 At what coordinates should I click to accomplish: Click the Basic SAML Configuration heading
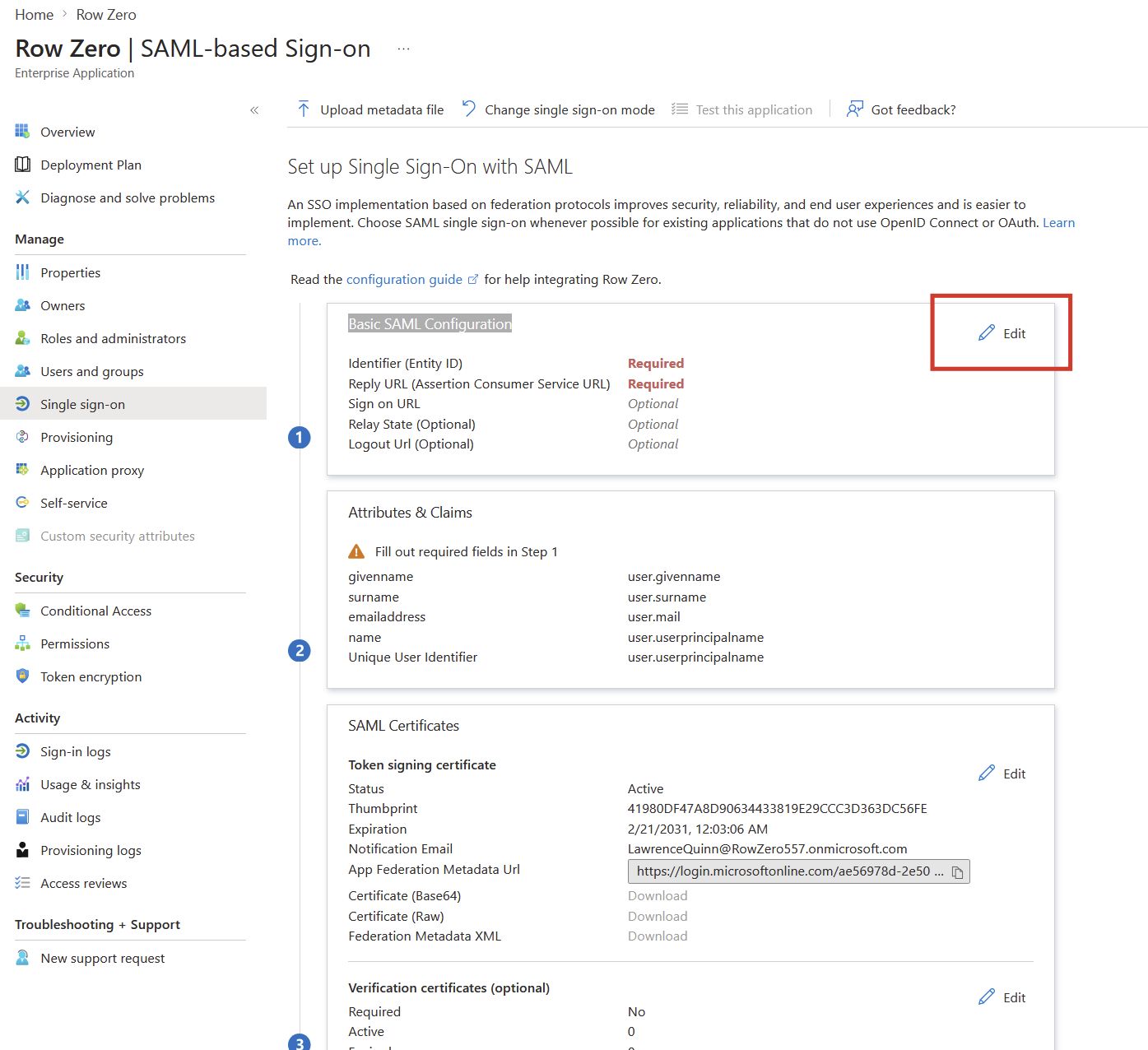pos(430,323)
